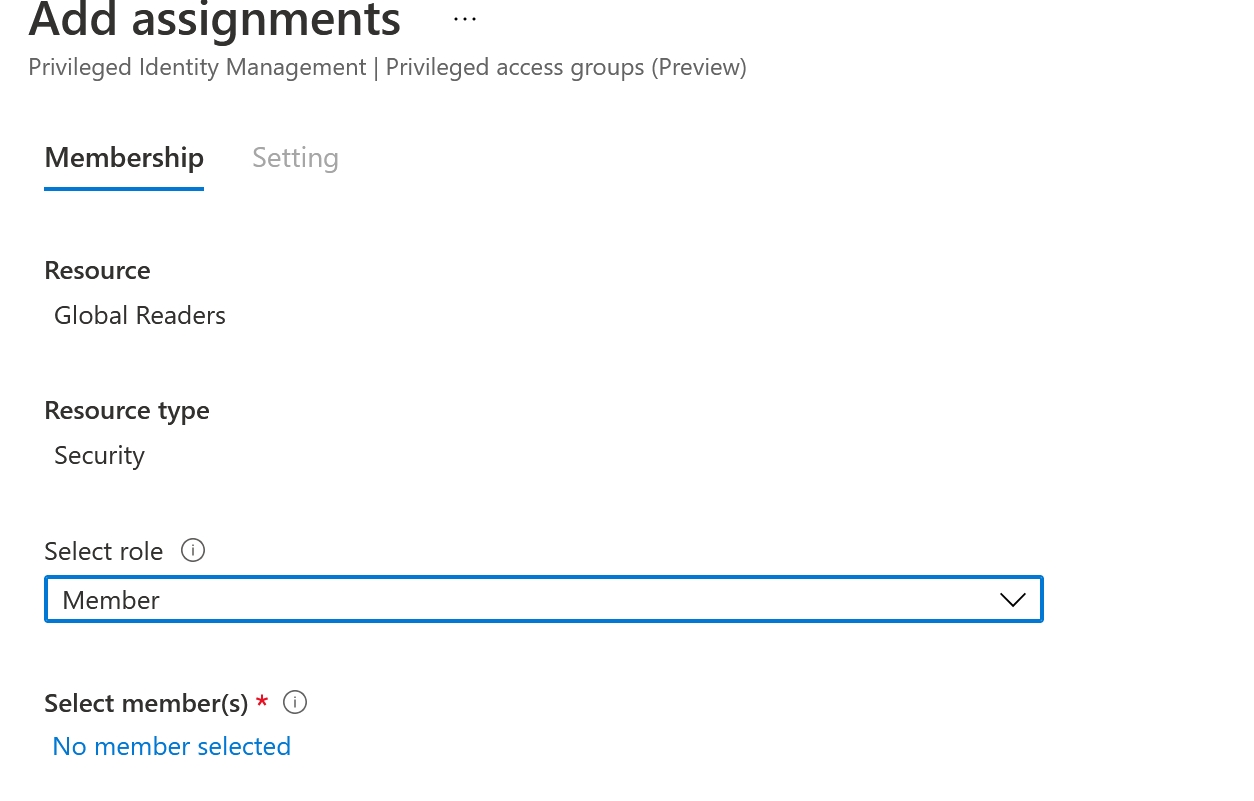Switch to the Membership tab
This screenshot has height=801, width=1254.
pyautogui.click(x=124, y=158)
